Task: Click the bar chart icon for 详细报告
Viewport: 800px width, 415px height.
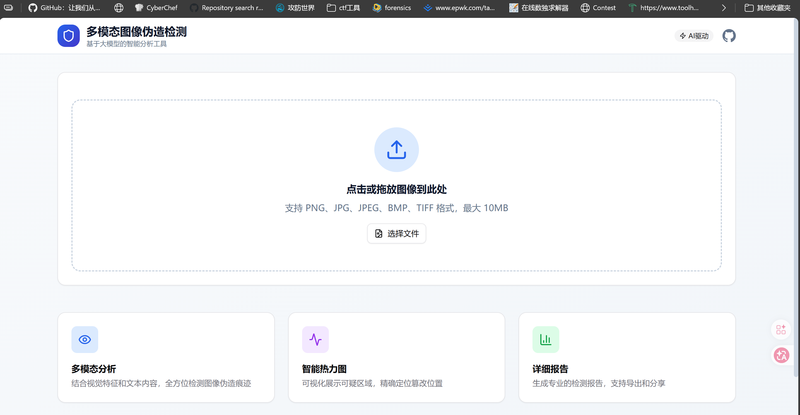Action: (546, 339)
